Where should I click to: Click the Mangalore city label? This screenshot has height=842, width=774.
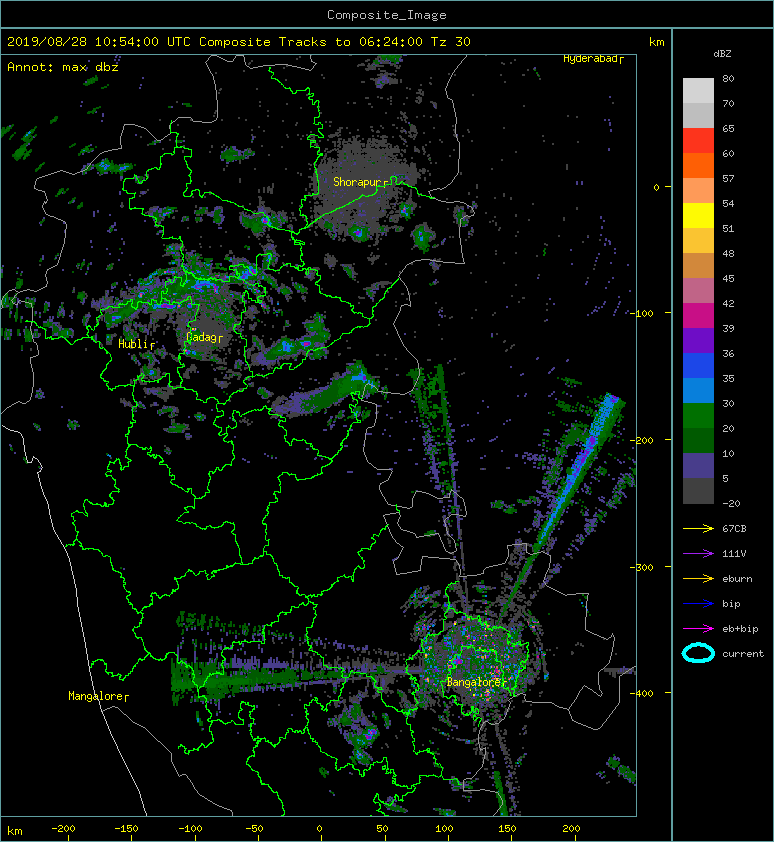96,696
